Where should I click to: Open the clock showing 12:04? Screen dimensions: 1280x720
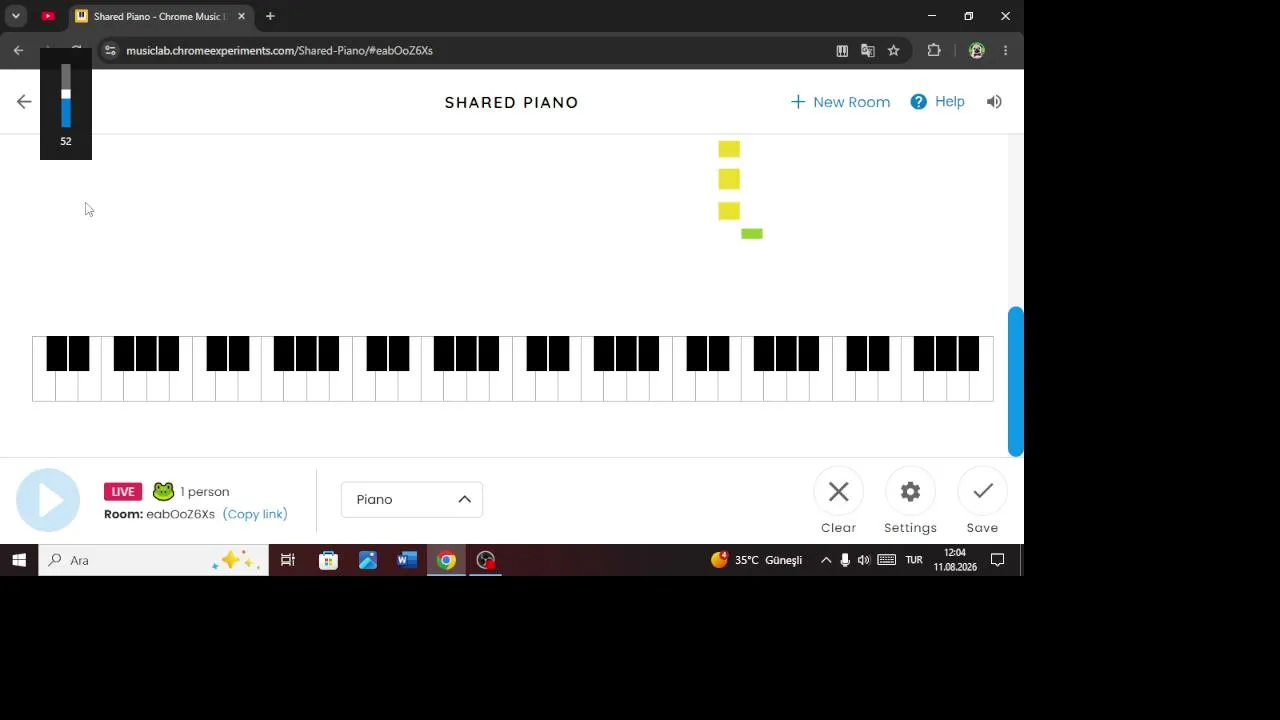click(955, 560)
